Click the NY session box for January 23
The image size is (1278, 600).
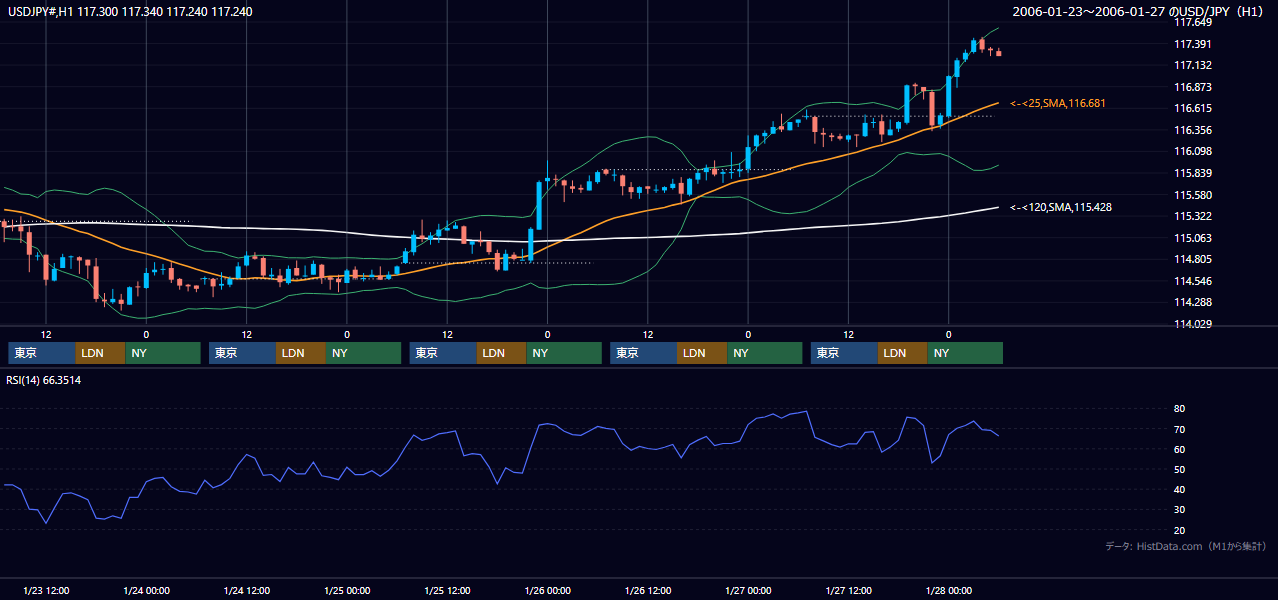(162, 353)
